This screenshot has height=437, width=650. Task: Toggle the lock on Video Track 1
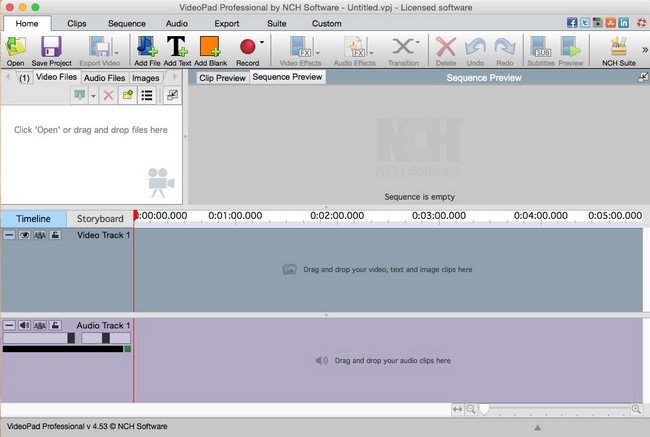(55, 235)
